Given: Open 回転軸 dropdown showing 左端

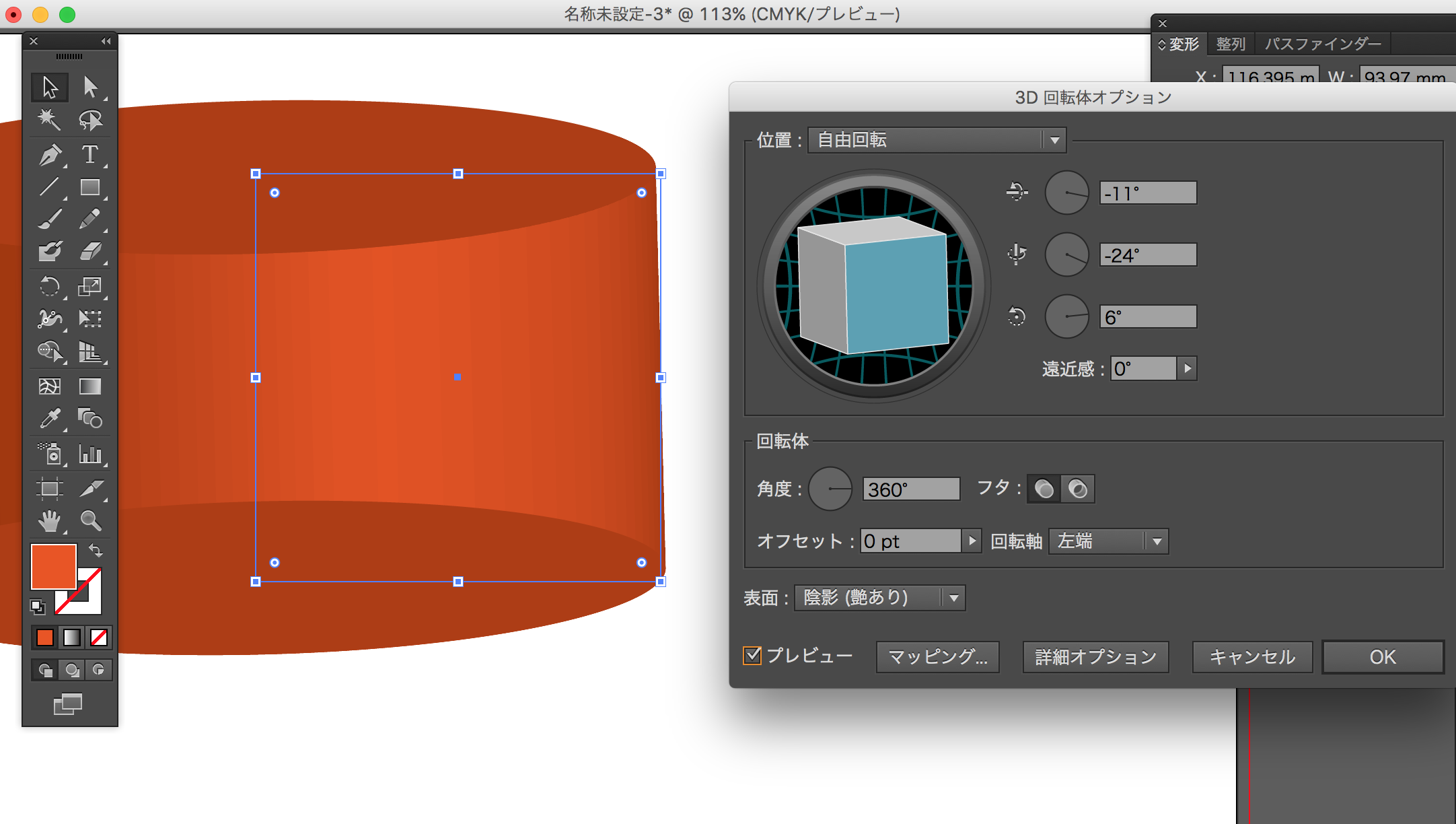Looking at the screenshot, I should [1109, 541].
